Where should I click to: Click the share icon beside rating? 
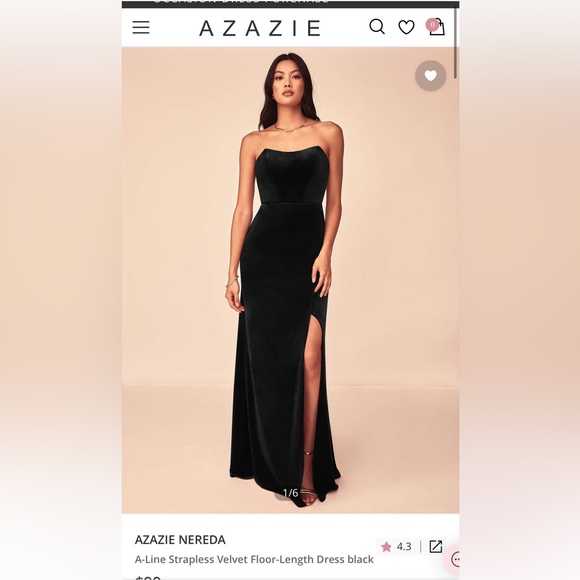435,546
